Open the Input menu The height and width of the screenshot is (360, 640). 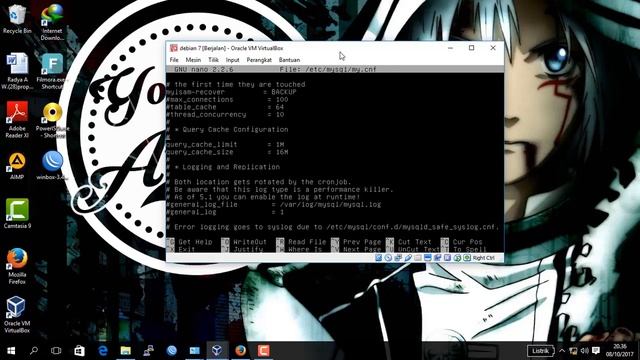click(232, 60)
